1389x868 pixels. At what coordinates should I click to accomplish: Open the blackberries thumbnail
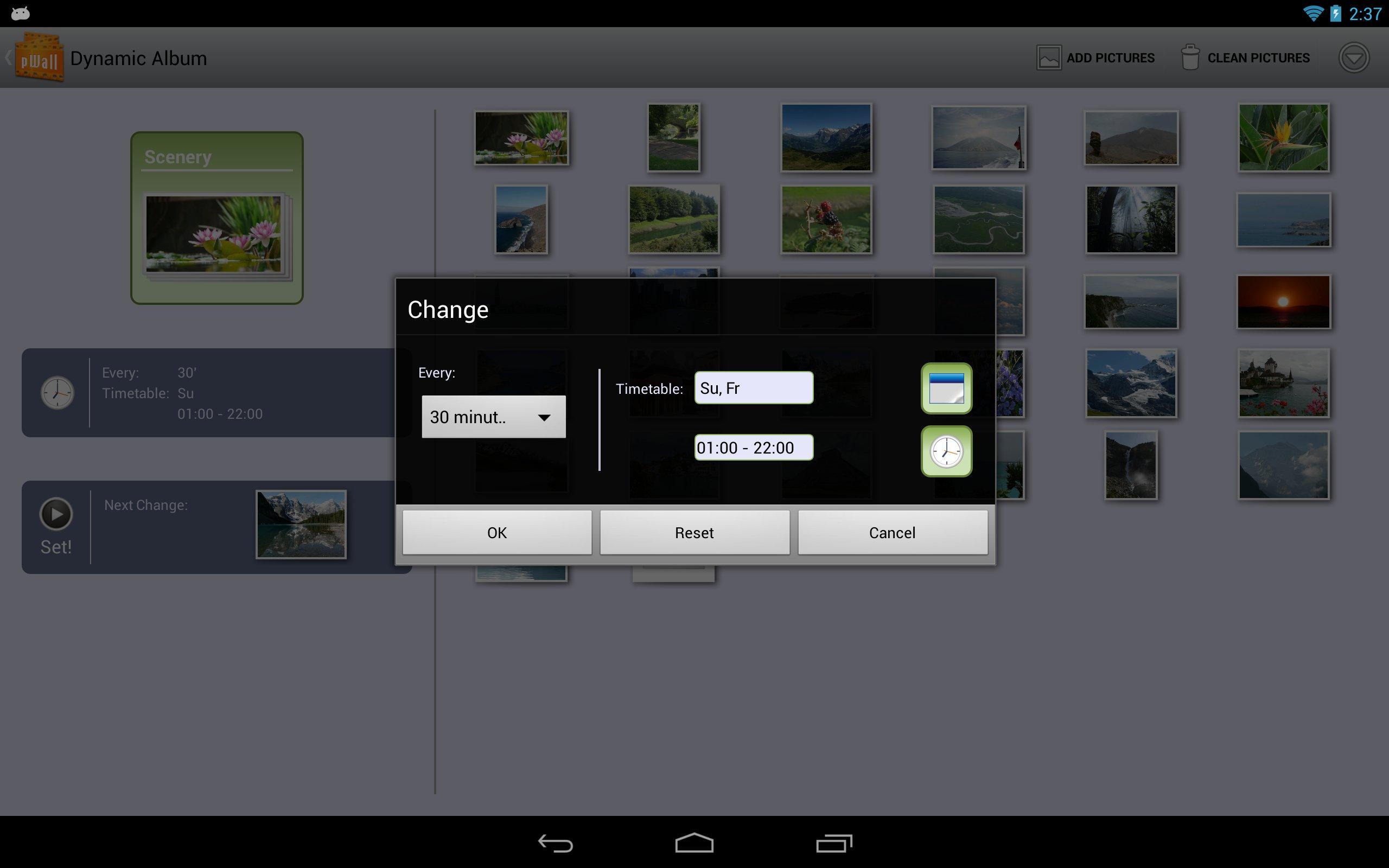(826, 219)
